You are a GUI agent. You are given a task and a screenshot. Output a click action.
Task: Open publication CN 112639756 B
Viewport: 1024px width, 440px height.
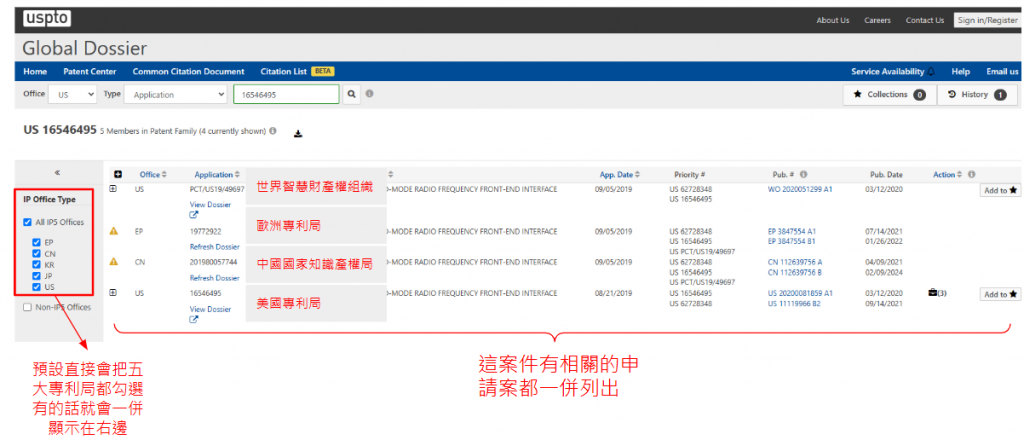(x=795, y=272)
